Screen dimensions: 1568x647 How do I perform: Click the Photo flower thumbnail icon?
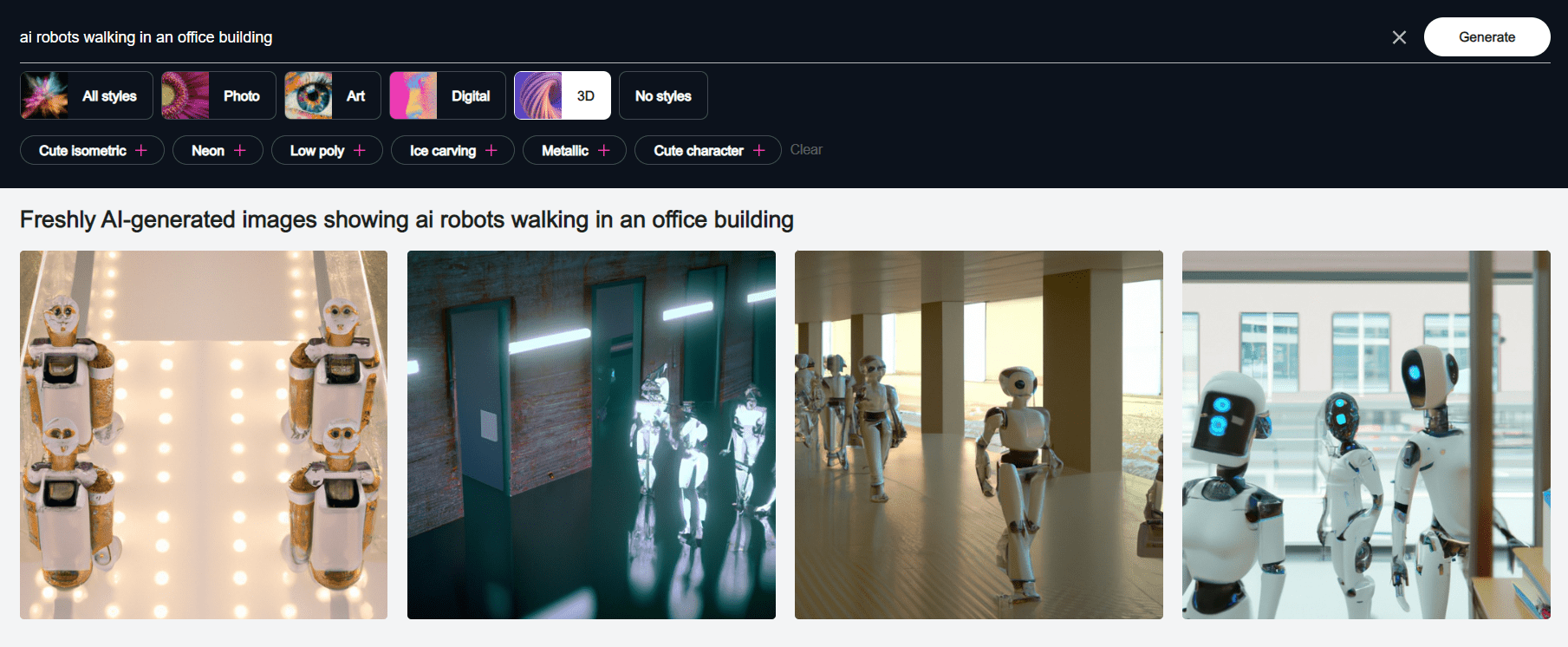185,95
